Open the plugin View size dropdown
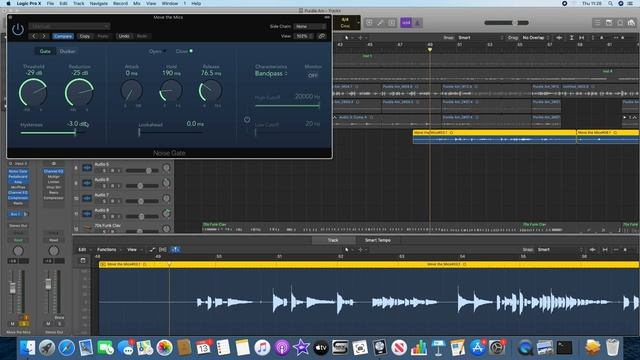This screenshot has height=360, width=640. (x=304, y=36)
